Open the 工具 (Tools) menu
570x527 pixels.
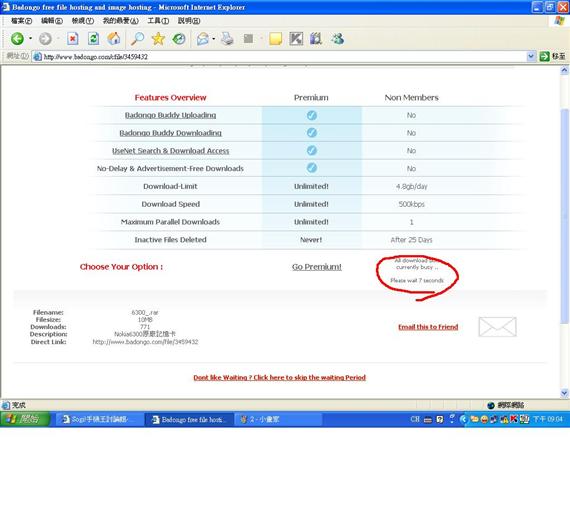158,21
